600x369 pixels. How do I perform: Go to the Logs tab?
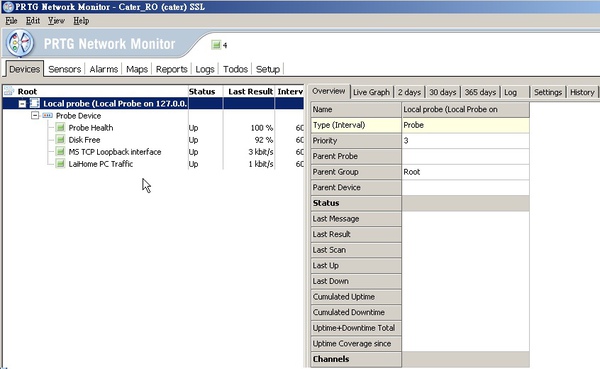coord(205,69)
